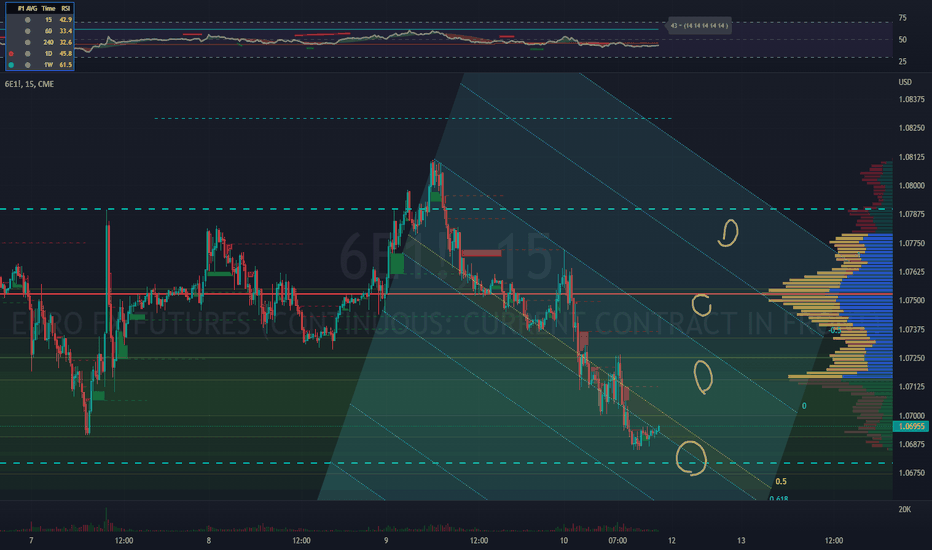Image resolution: width=932 pixels, height=550 pixels.
Task: Click the gray AVG dot in the 1W row
Action: (27, 65)
